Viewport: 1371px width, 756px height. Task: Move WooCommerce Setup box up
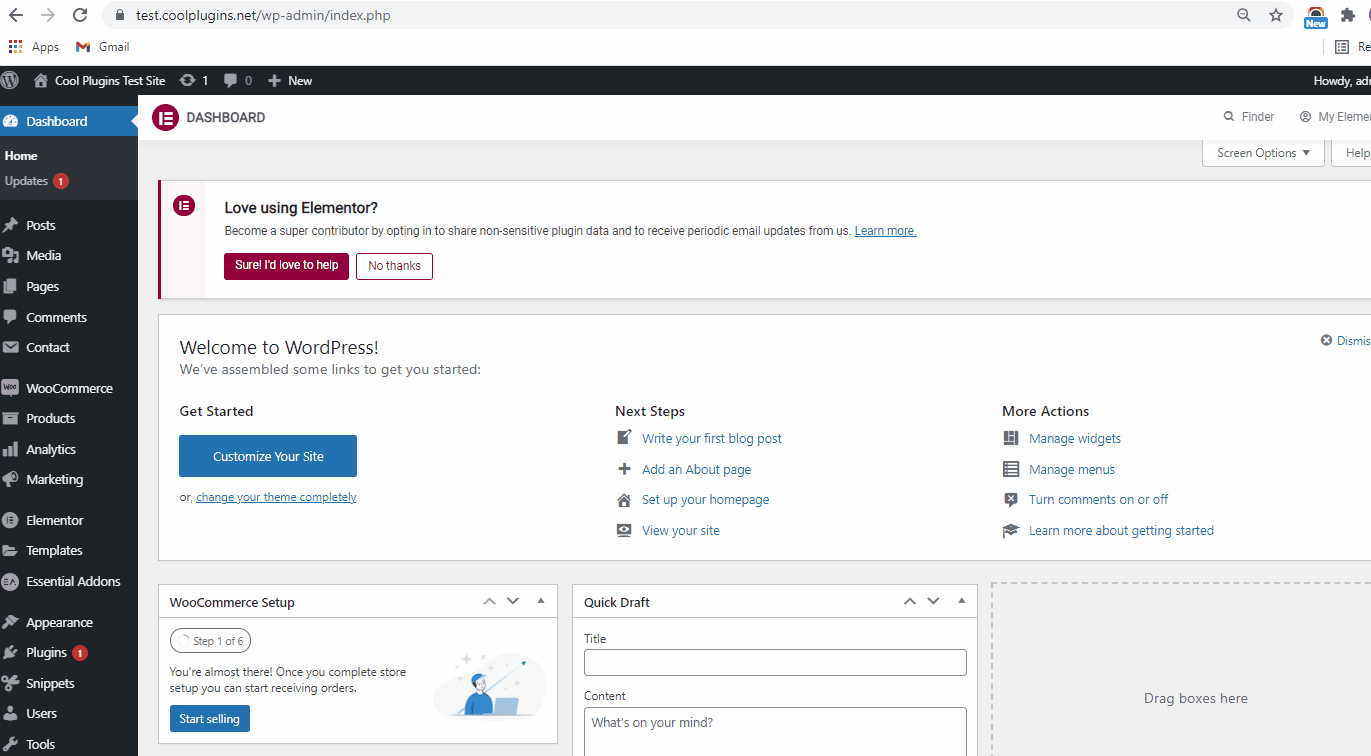[x=489, y=601]
